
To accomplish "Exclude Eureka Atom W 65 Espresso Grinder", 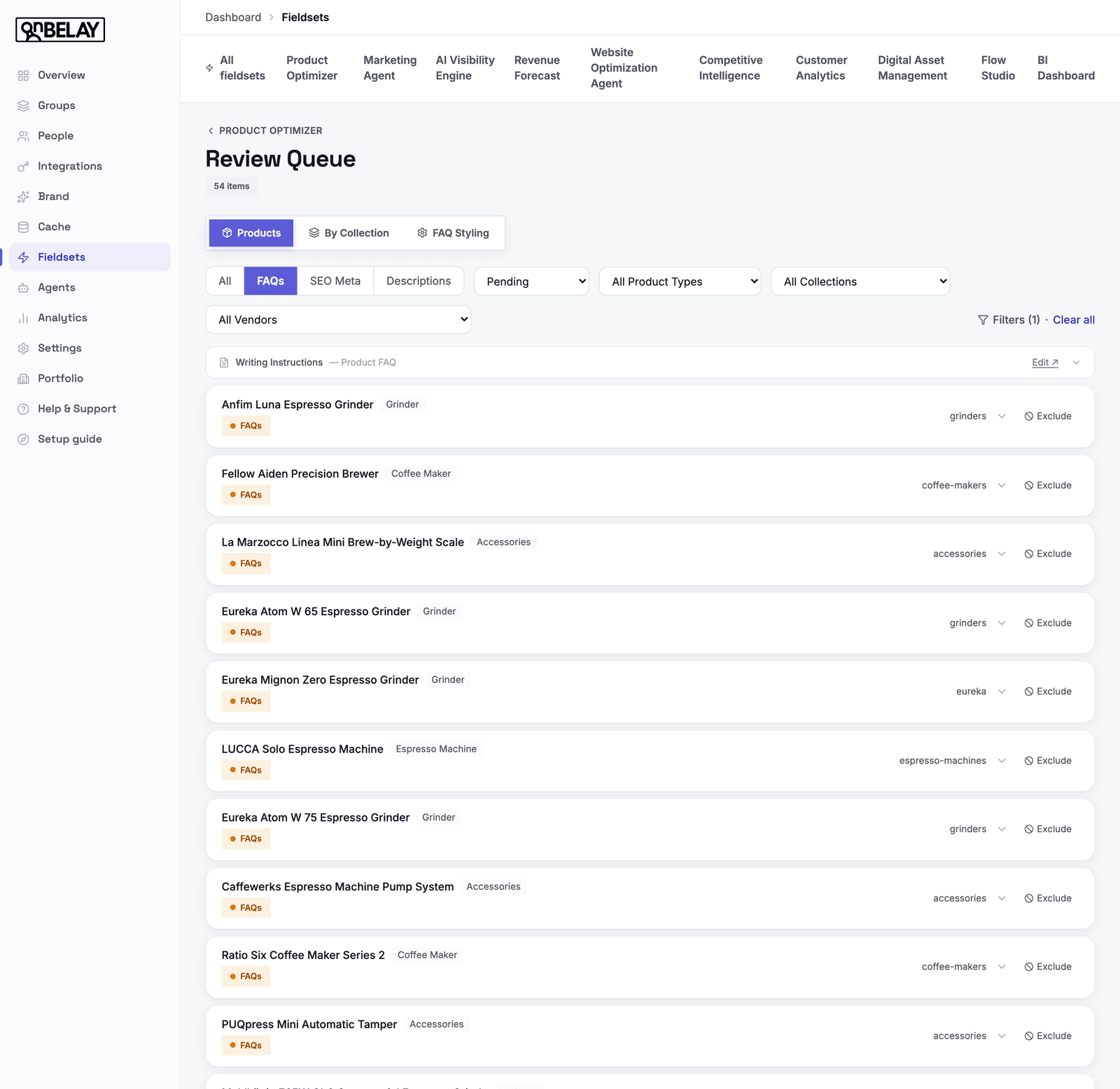I will 1048,624.
